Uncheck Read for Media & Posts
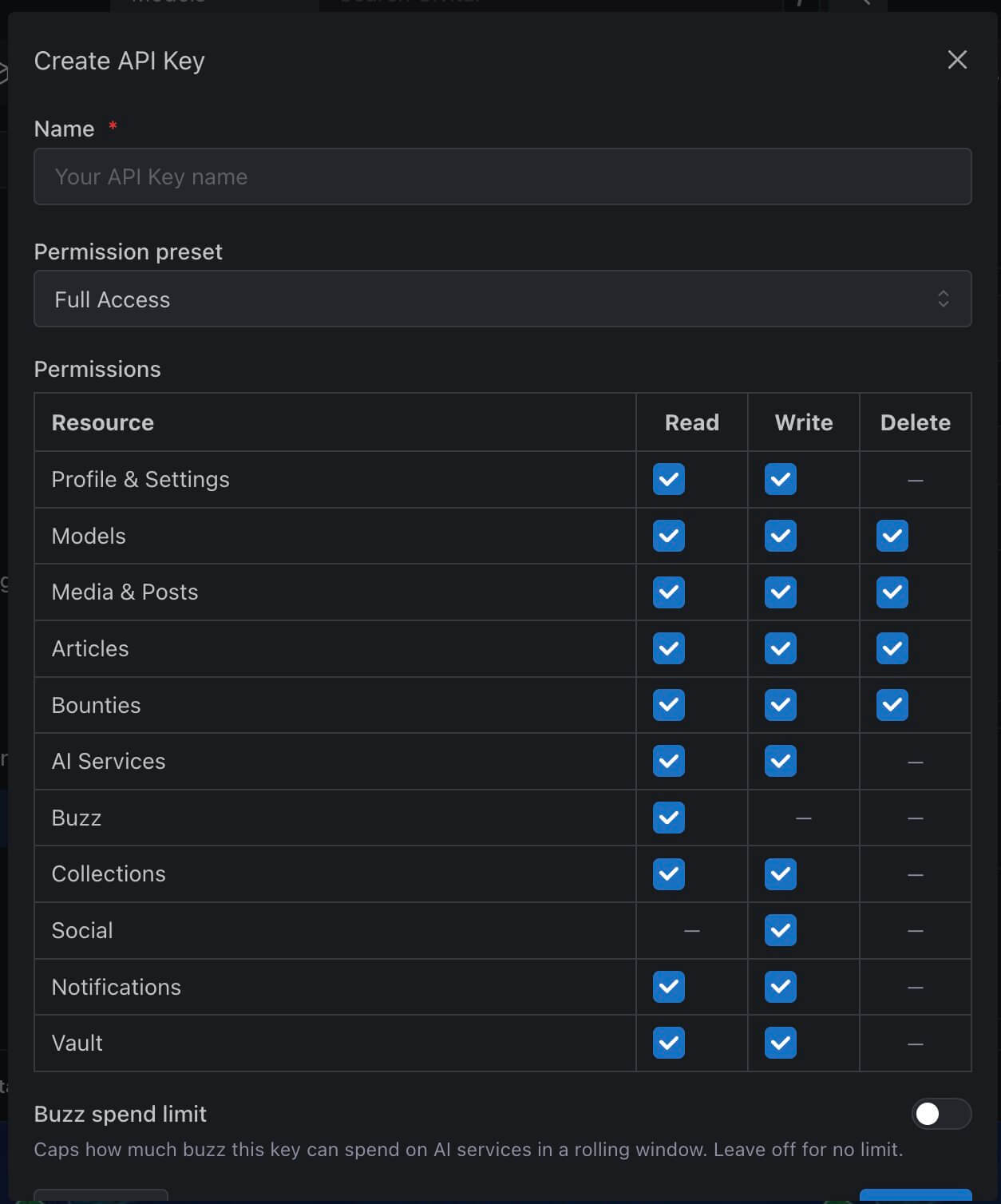1001x1204 pixels. (669, 592)
